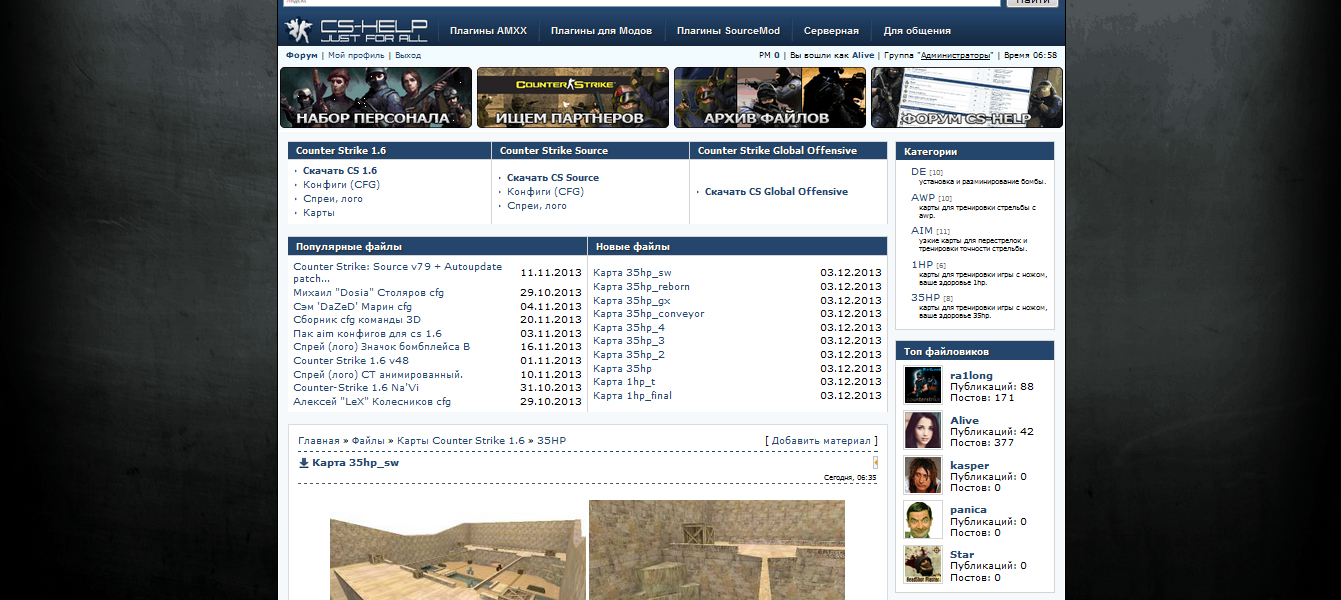1341x600 pixels.
Task: Select the AIM category
Action: [922, 231]
